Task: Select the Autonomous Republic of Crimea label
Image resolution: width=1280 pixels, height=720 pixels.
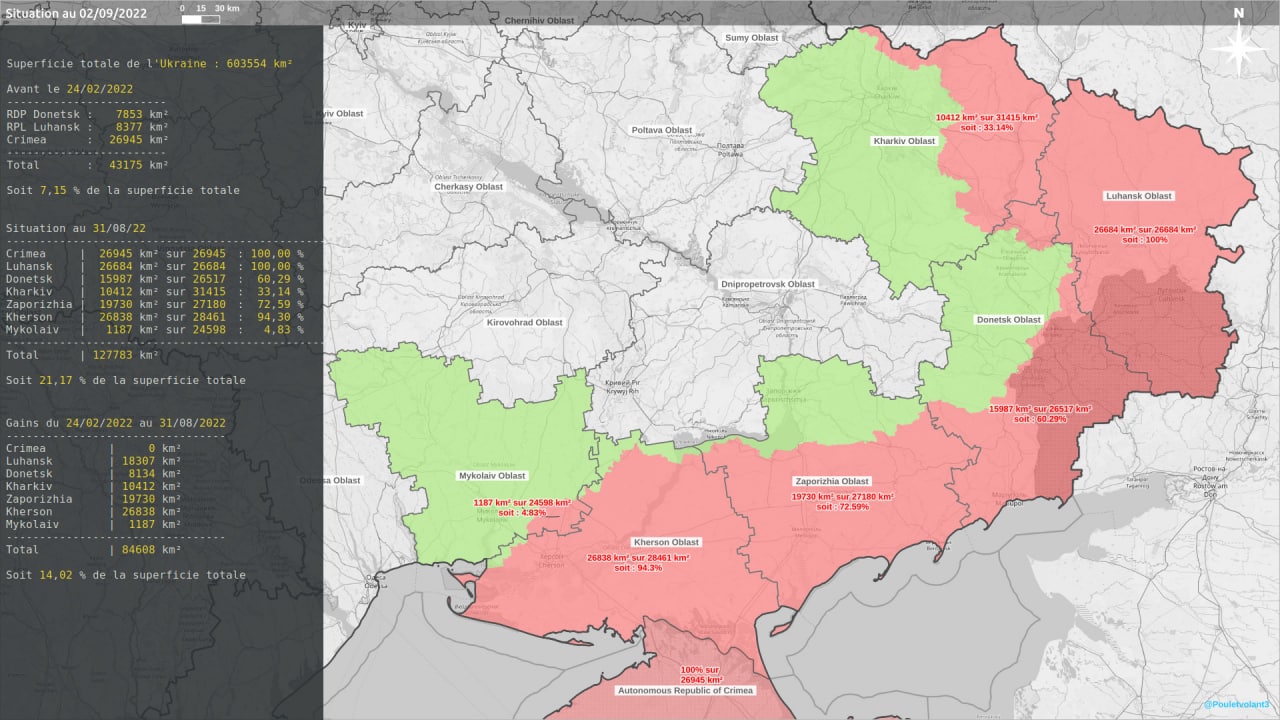Action: click(685, 690)
